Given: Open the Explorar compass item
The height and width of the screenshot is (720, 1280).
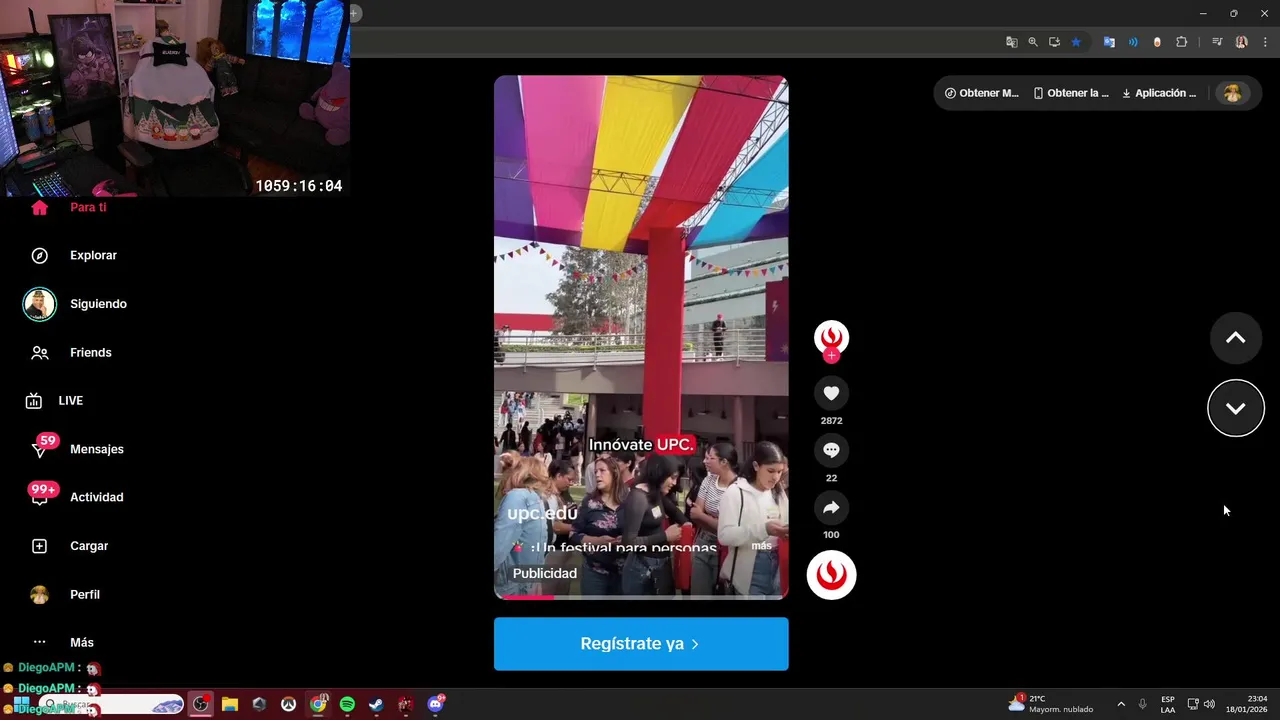Looking at the screenshot, I should coord(73,255).
